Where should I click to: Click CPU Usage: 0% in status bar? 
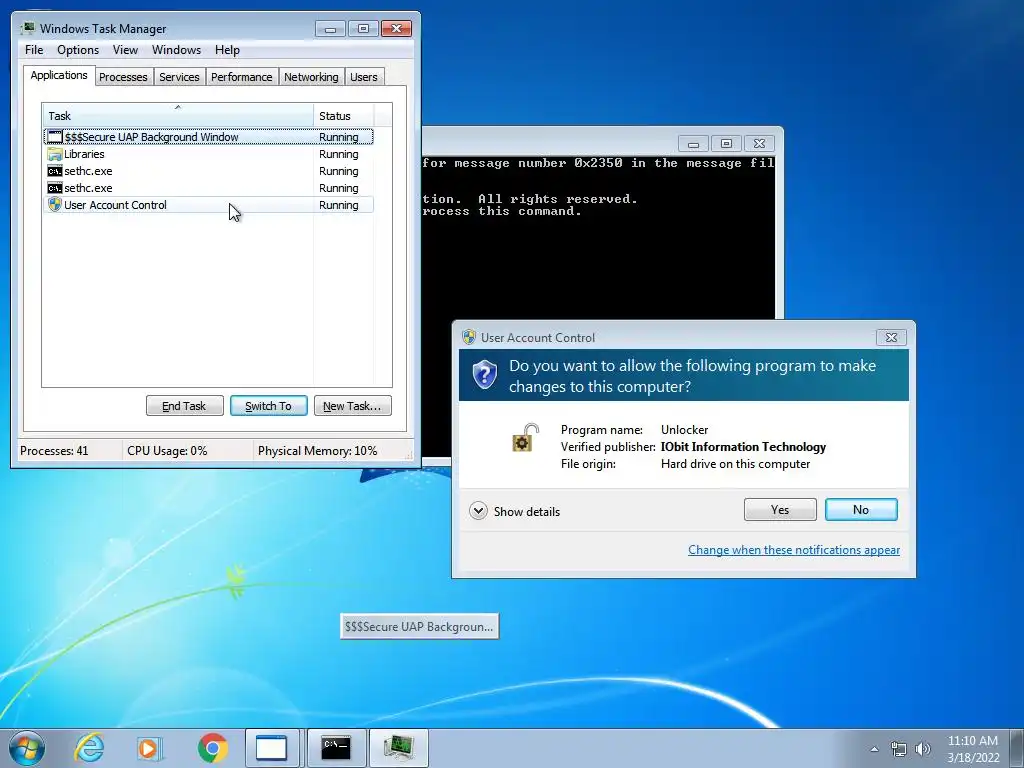[167, 451]
